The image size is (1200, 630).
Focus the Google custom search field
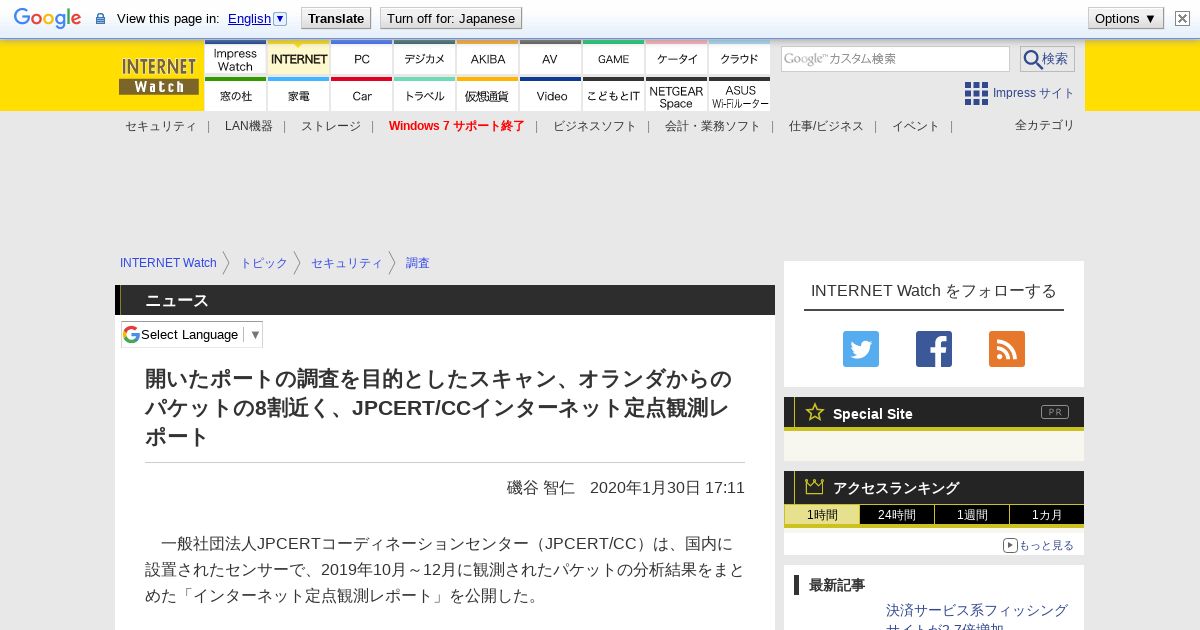coord(895,59)
